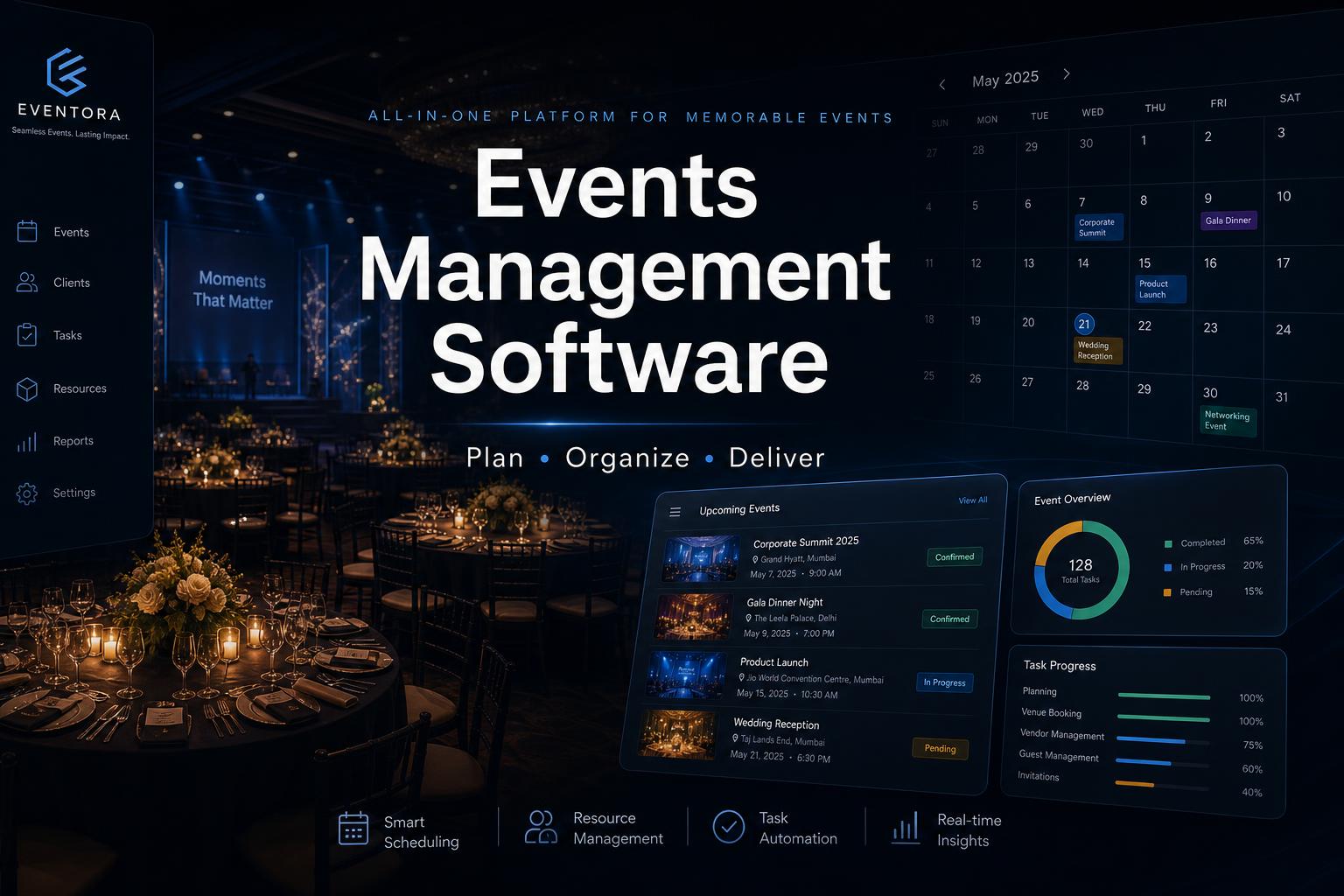Viewport: 1344px width, 896px height.
Task: Click Product Launch list thumbnail image
Action: 687,675
